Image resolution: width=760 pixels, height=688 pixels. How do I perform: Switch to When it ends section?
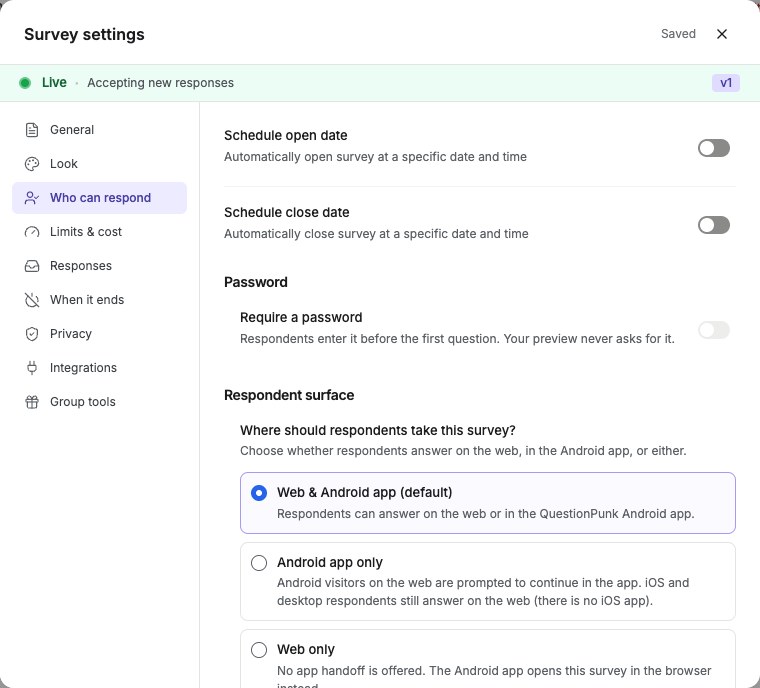tap(99, 300)
